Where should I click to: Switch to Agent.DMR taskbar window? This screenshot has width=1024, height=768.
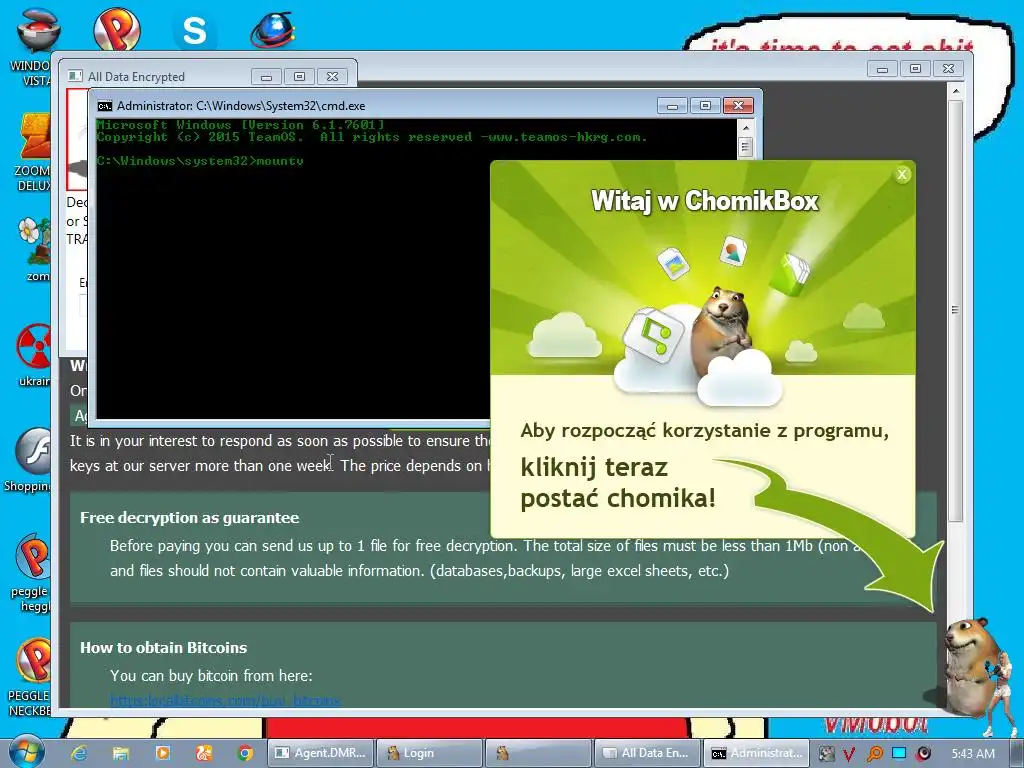click(320, 753)
